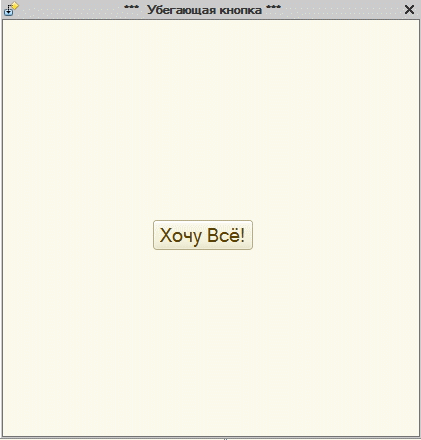This screenshot has width=421, height=440.
Task: Click the asterisks left of window title
Action: (131, 7)
